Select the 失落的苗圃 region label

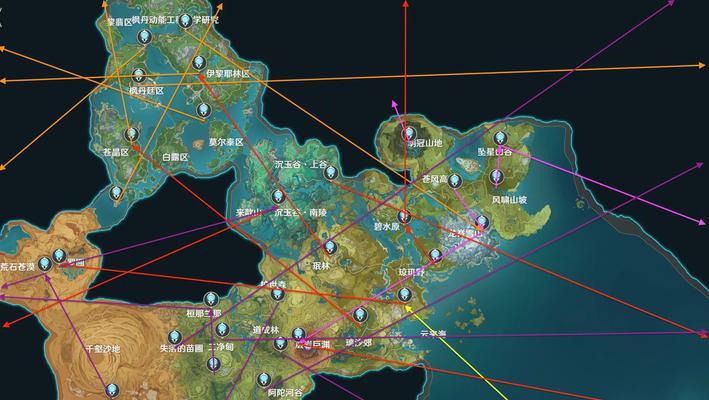[x=181, y=349]
